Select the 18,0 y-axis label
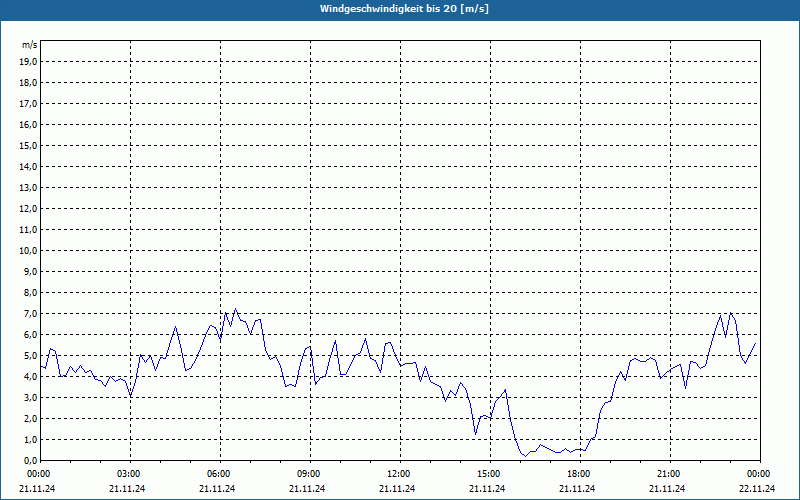The image size is (800, 500). click(28, 83)
